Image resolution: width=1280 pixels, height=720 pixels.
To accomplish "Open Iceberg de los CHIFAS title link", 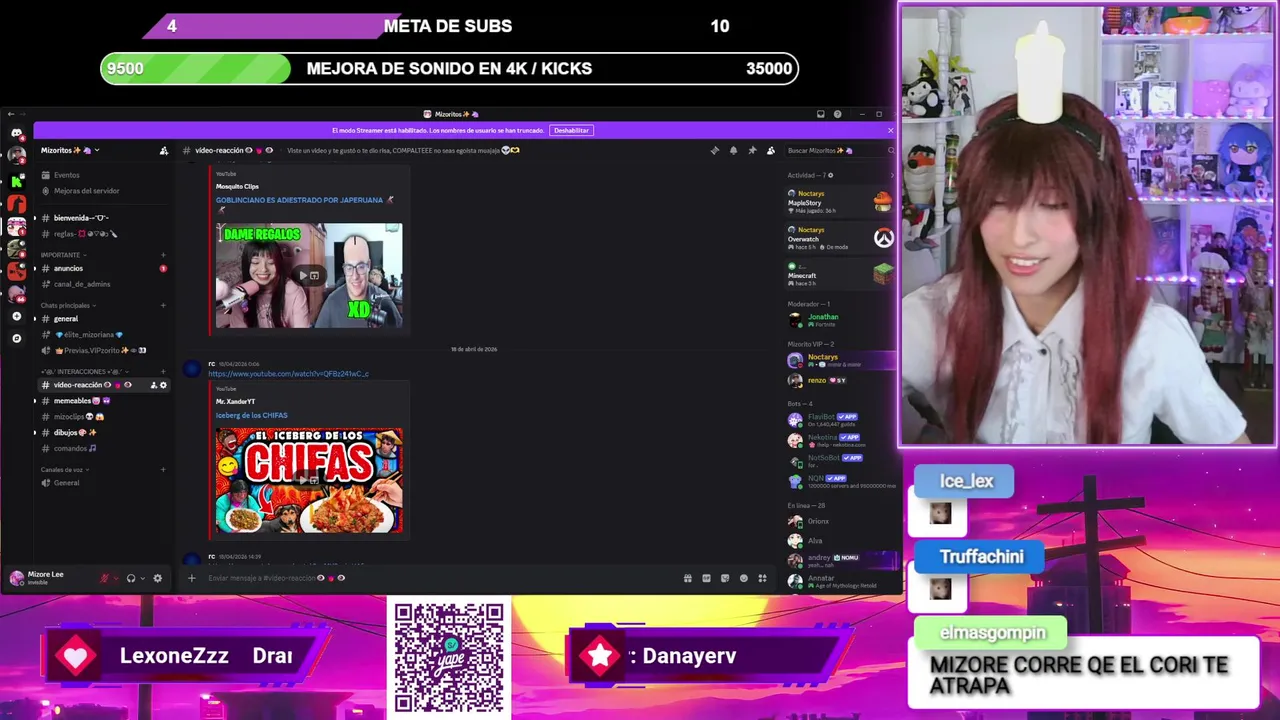I will click(251, 416).
